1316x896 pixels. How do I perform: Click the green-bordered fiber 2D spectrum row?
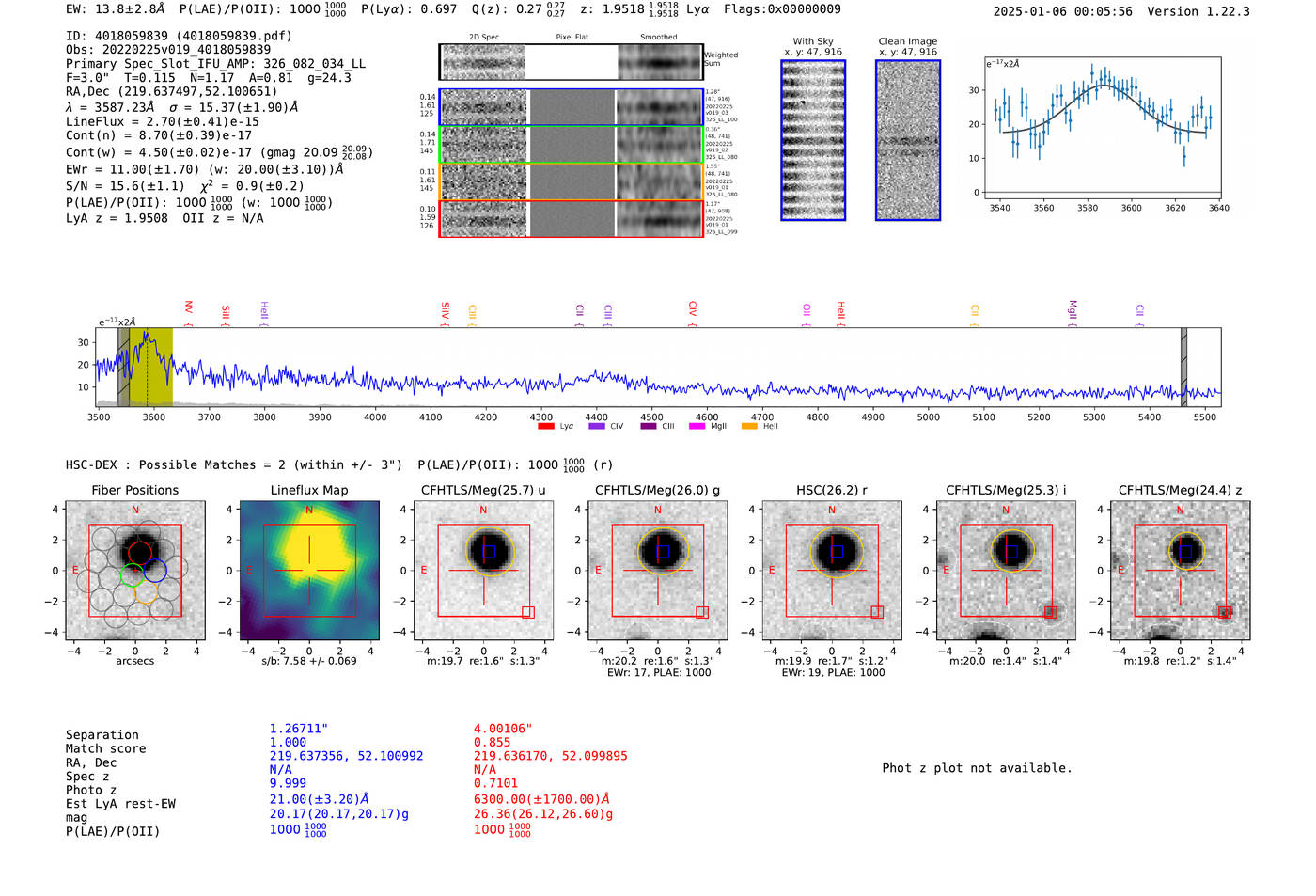pyautogui.click(x=572, y=145)
